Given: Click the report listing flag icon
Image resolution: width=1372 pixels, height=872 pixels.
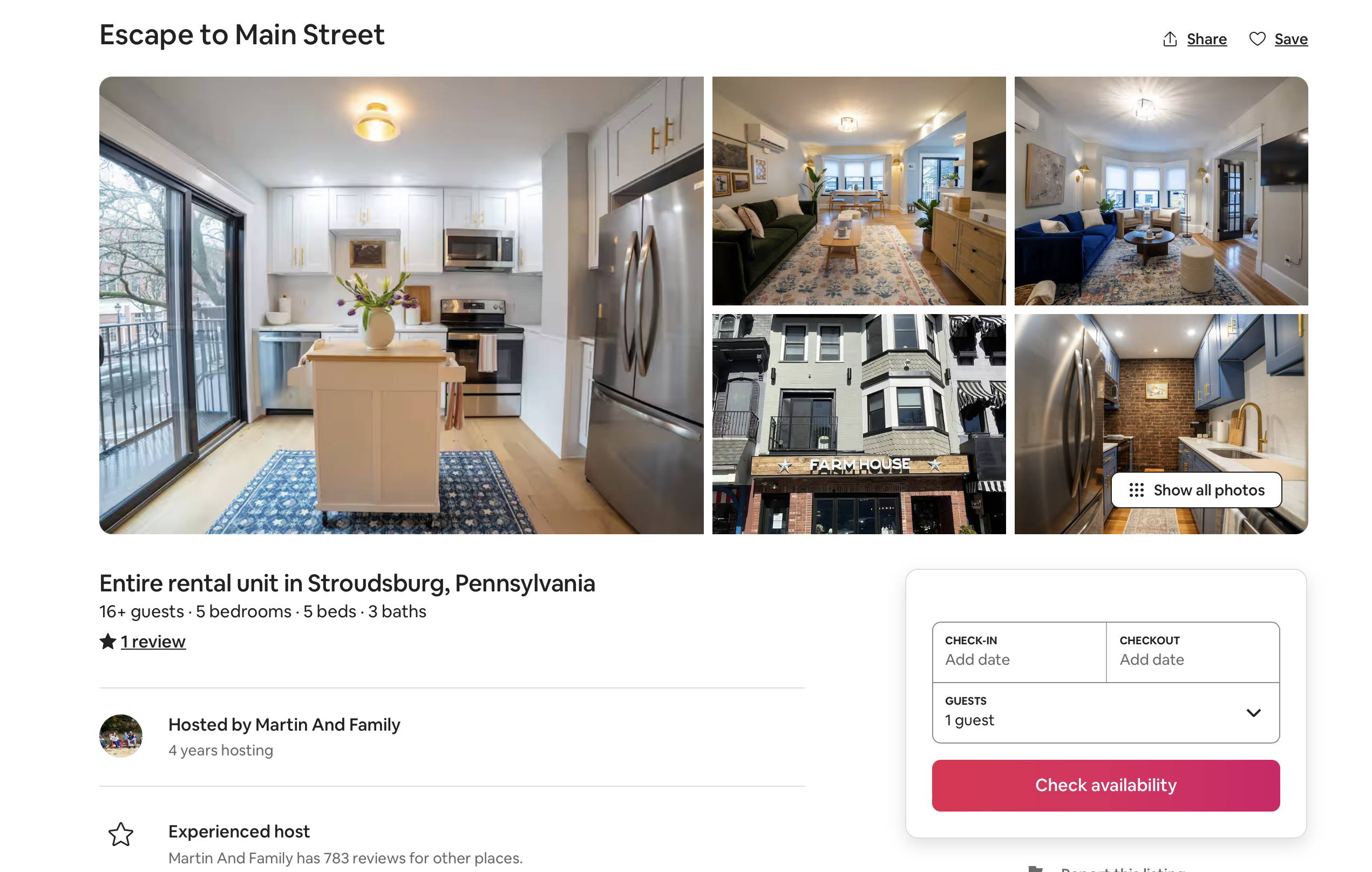Looking at the screenshot, I should [x=1035, y=869].
